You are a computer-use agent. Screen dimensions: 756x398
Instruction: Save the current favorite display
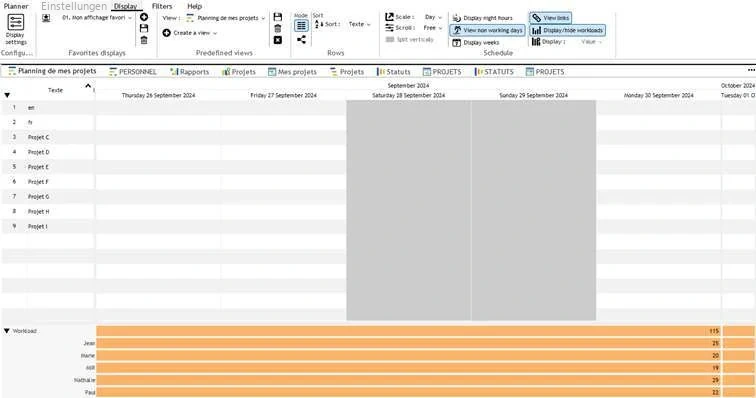tap(144, 28)
